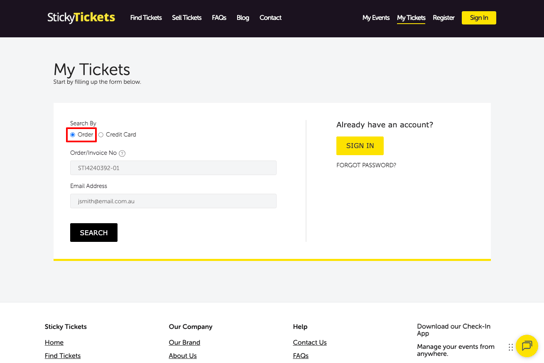Viewport: 544px width, 363px height.
Task: Open the footer Find Tickets link
Action: (62, 356)
